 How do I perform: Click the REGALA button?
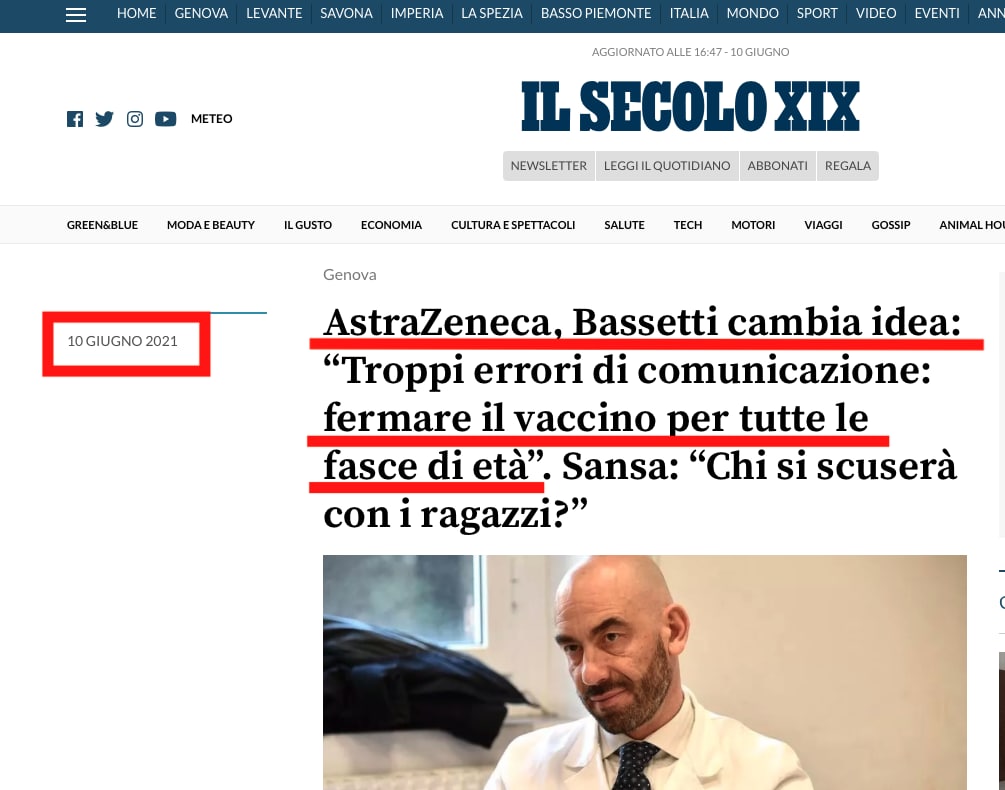pos(847,166)
